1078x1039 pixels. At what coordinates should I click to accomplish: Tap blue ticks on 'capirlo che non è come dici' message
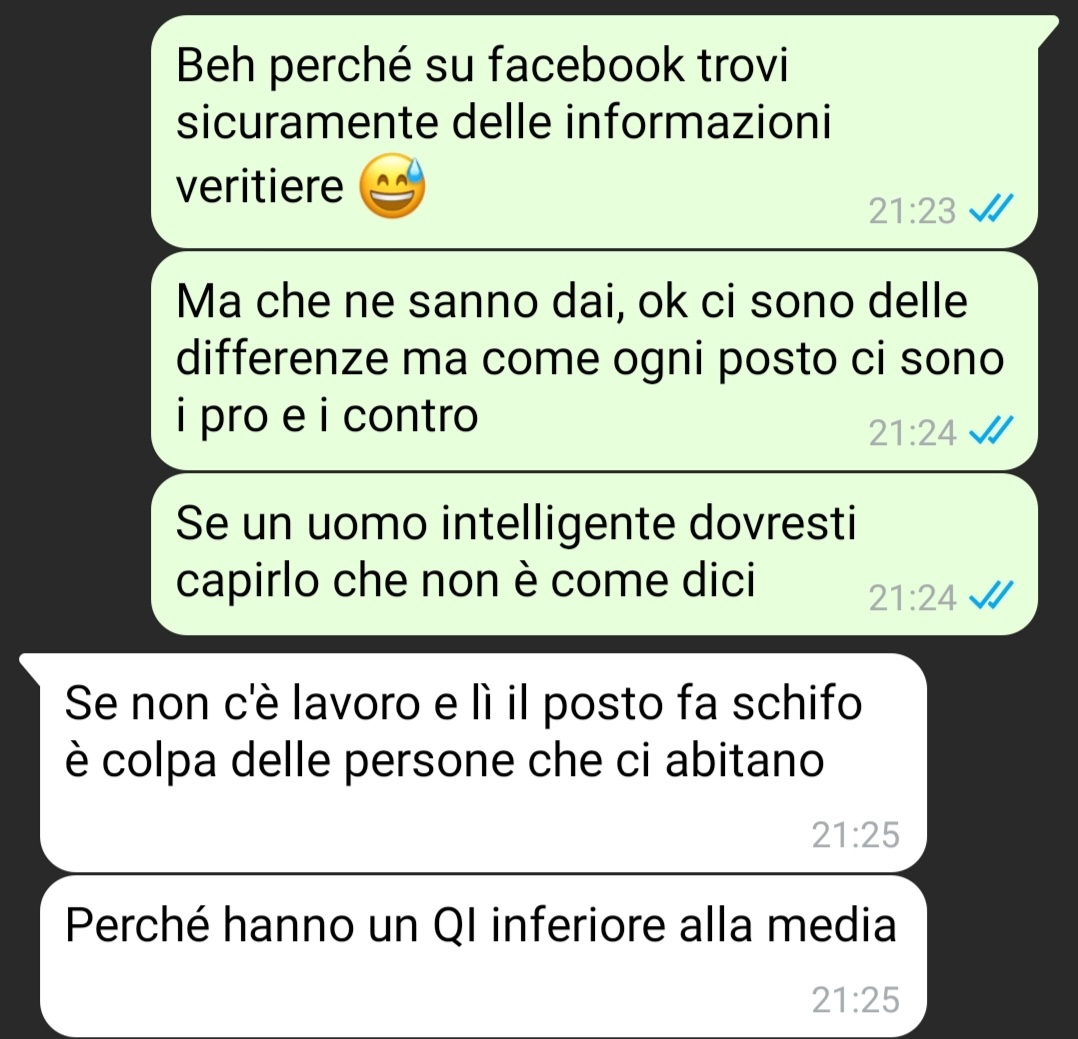coord(991,595)
